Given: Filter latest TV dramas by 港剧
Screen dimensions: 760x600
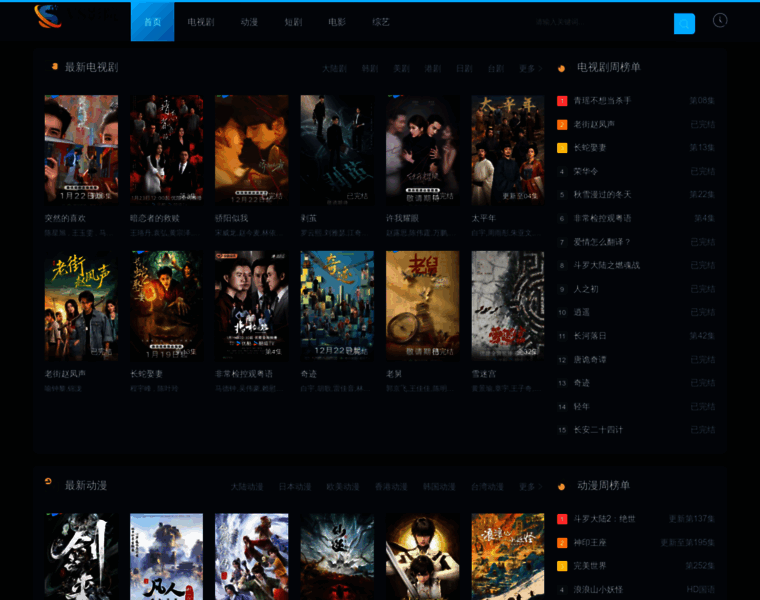Looking at the screenshot, I should [433, 68].
